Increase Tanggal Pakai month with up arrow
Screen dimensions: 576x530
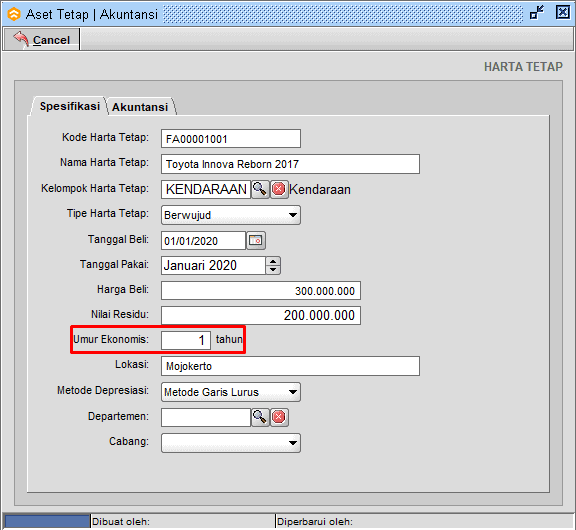[273, 262]
